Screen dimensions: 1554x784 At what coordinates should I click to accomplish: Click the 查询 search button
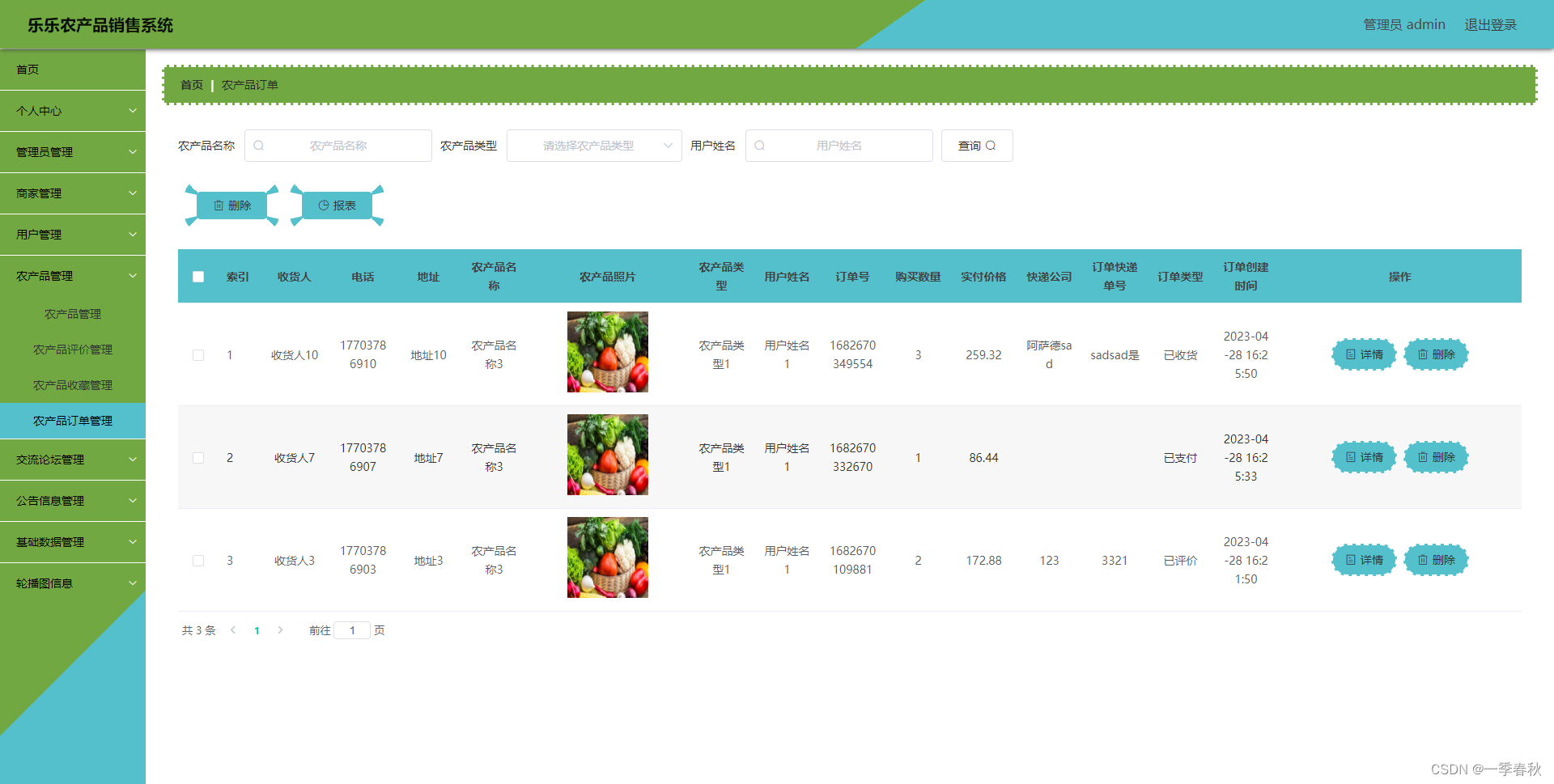click(977, 146)
